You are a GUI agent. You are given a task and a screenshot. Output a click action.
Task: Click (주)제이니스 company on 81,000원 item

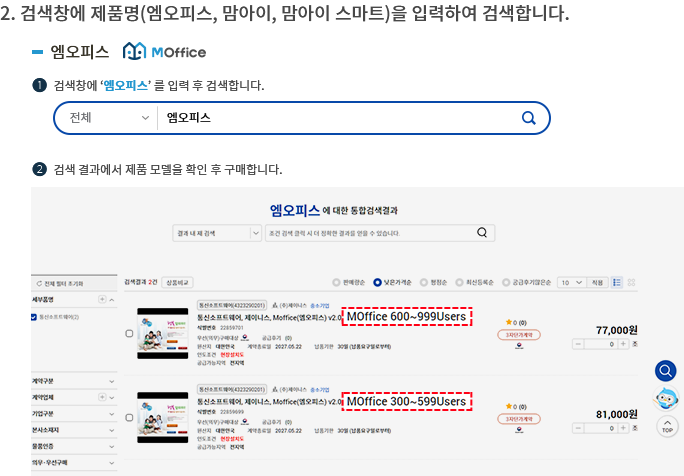click(293, 390)
